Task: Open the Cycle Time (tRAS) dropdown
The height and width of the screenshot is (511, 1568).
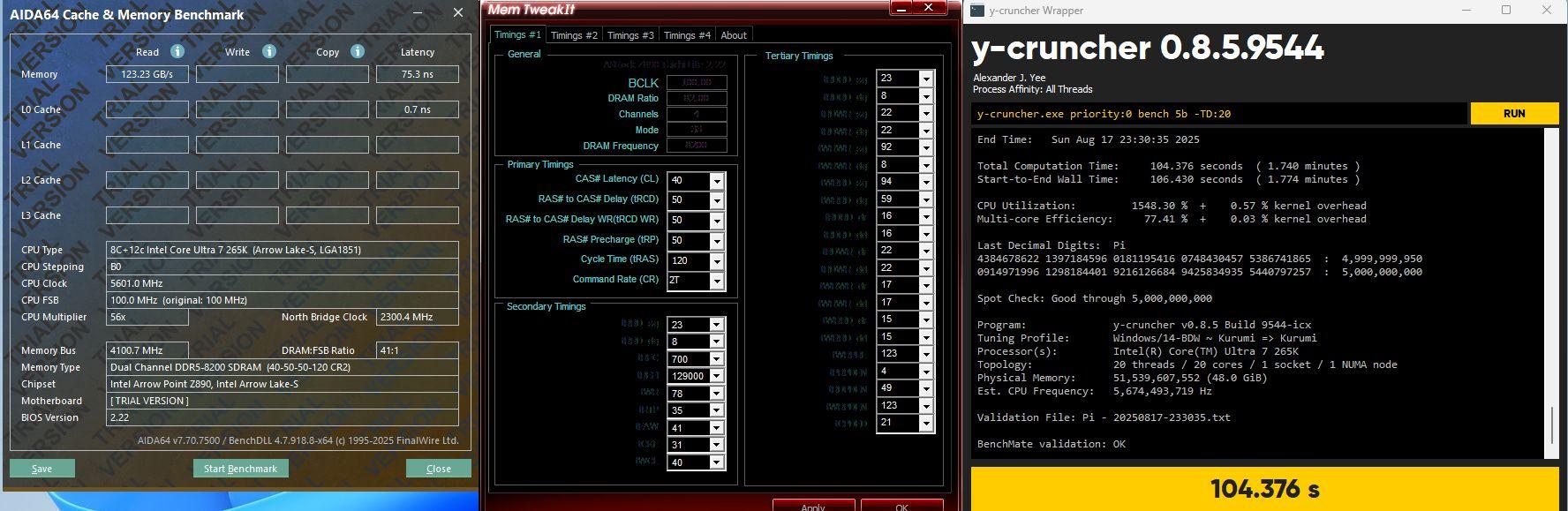Action: (x=717, y=261)
